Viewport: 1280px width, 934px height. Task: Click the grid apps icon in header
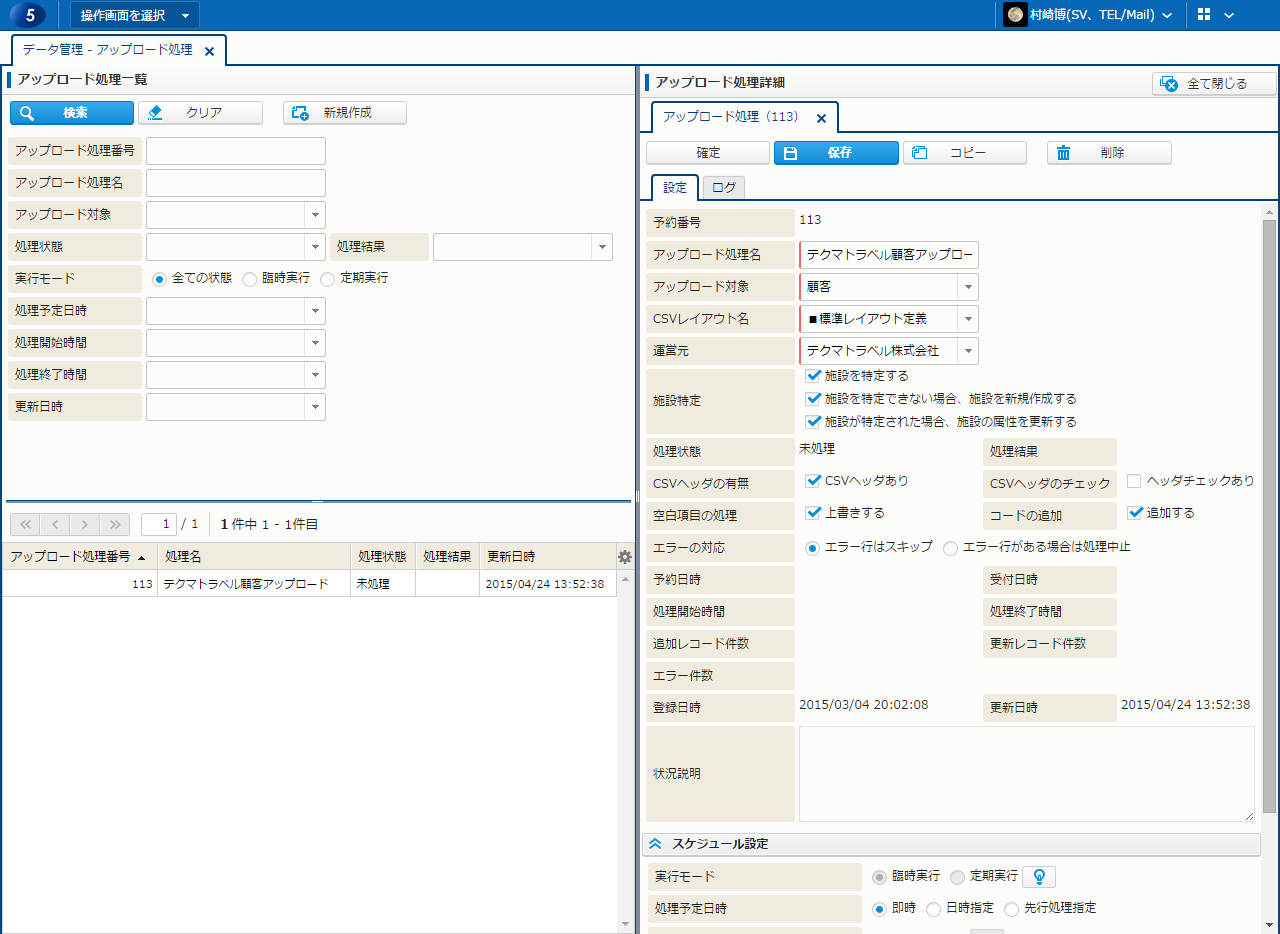coord(1204,15)
